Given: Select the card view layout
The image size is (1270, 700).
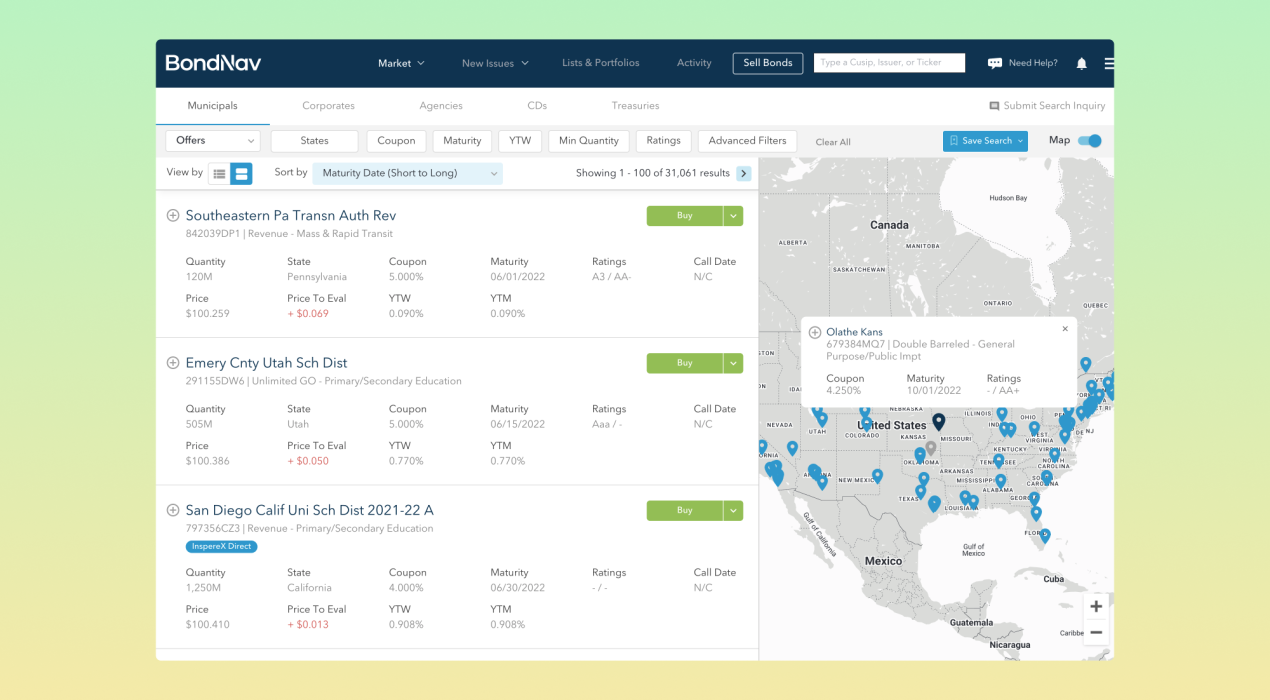Looking at the screenshot, I should point(241,174).
